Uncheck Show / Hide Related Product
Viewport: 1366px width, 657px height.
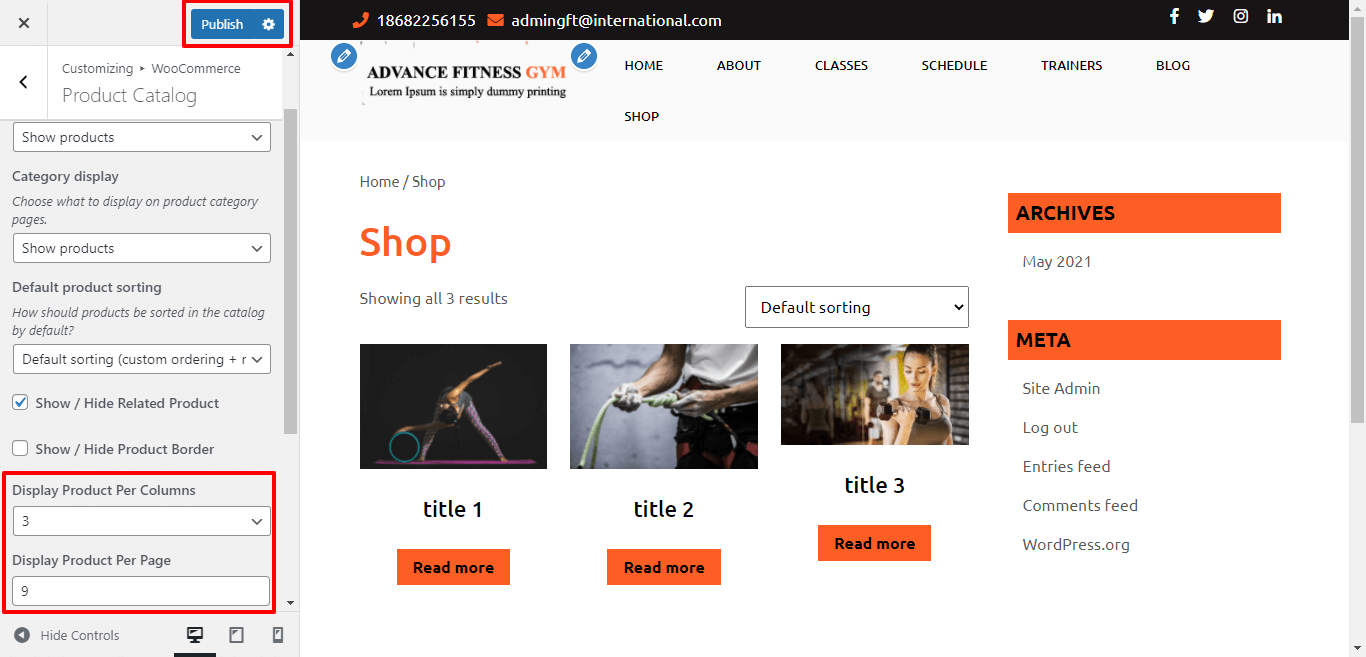pyautogui.click(x=20, y=403)
